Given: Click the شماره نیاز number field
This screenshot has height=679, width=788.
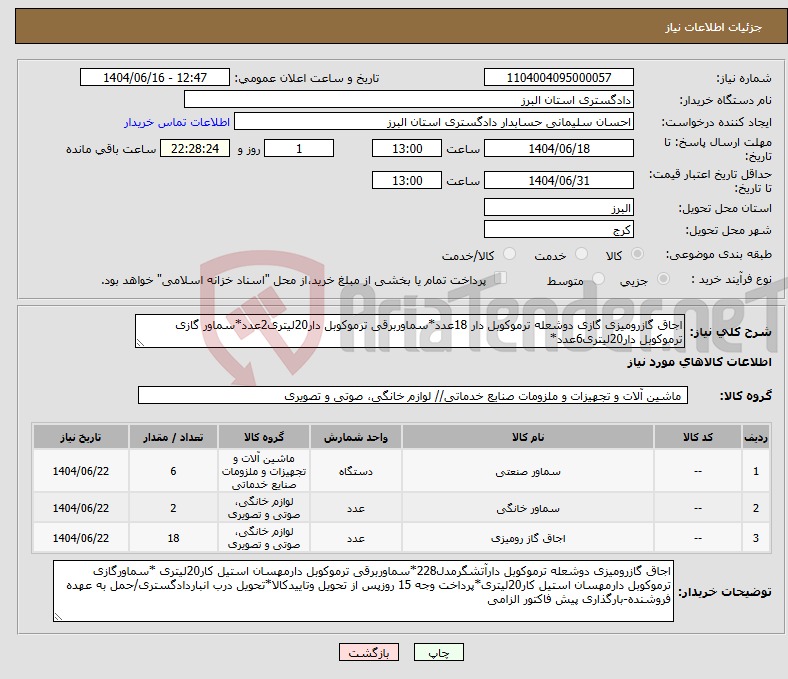Looking at the screenshot, I should [x=559, y=78].
